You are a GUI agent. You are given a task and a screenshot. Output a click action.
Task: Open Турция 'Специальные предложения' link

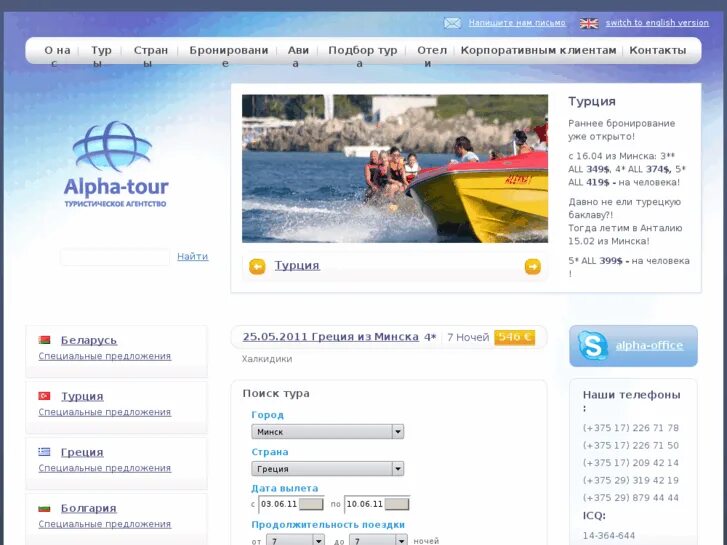click(x=105, y=412)
